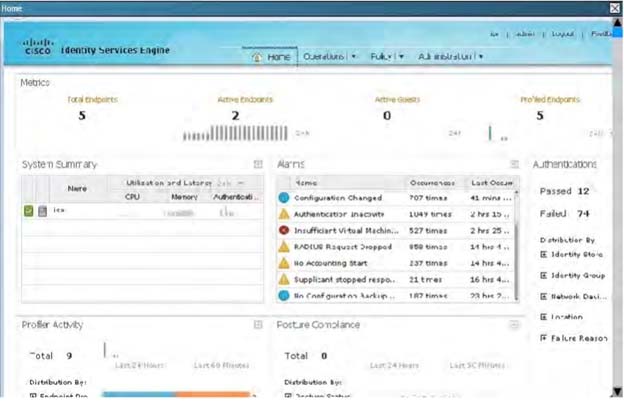Image resolution: width=624 pixels, height=402 pixels.
Task: Click the endpoint profile distribution color bar
Action: (x=178, y=394)
